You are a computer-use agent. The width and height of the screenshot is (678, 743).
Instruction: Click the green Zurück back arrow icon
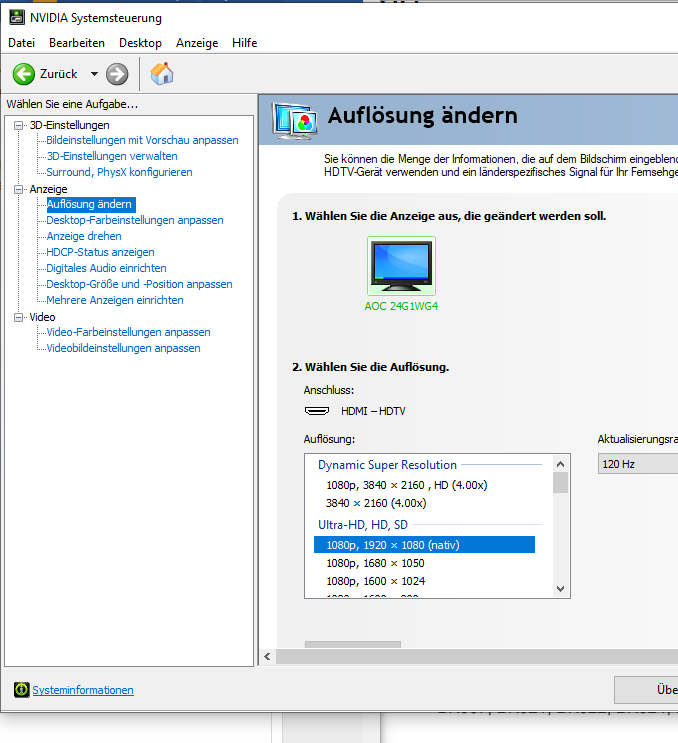point(24,74)
